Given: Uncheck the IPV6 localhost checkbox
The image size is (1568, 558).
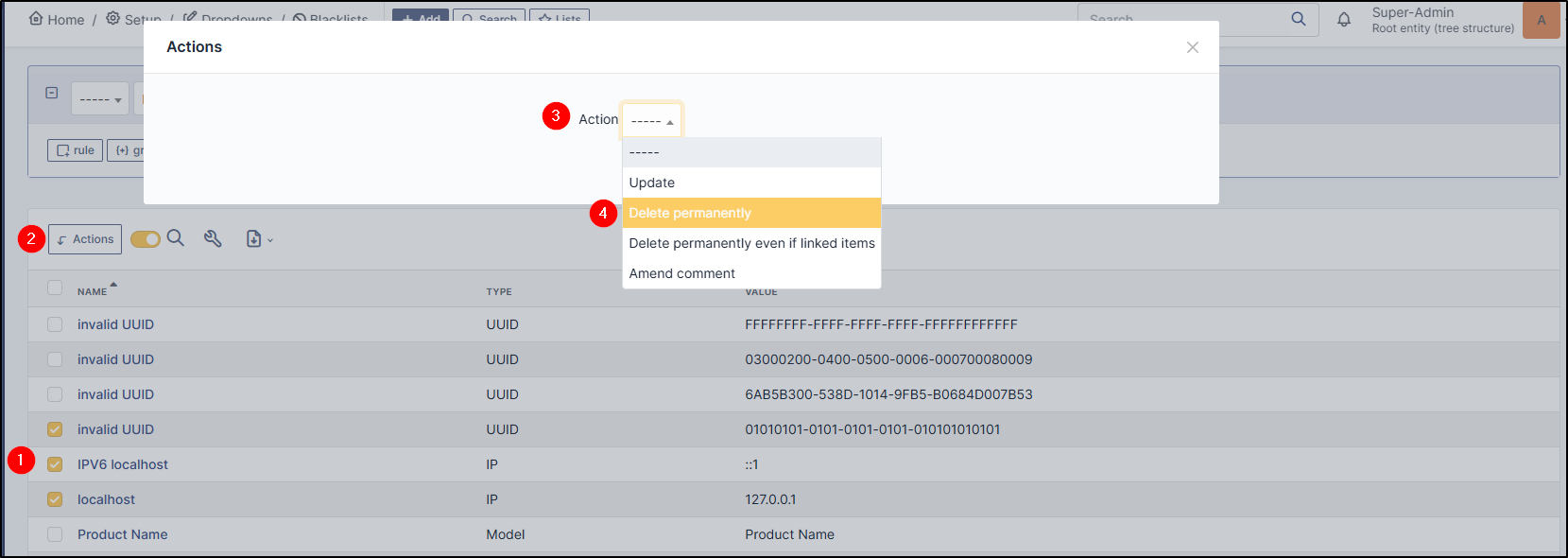Looking at the screenshot, I should coord(55,464).
